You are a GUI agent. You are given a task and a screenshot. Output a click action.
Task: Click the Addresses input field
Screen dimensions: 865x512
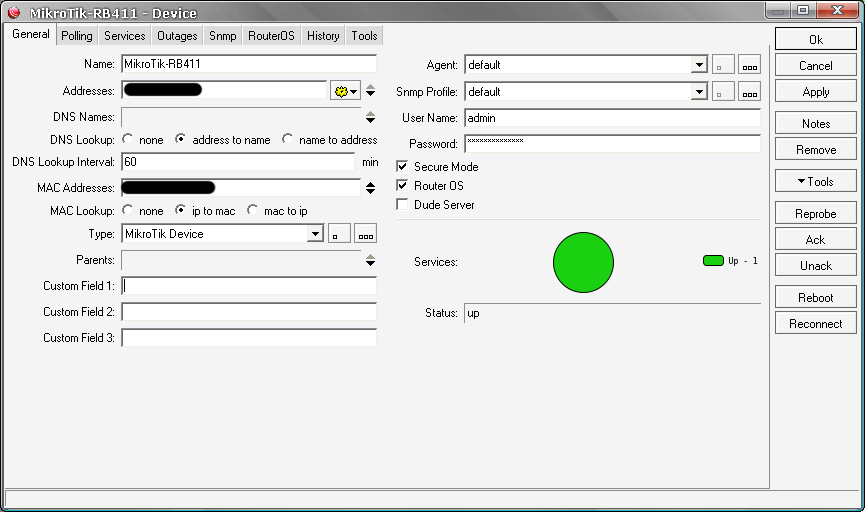(224, 90)
